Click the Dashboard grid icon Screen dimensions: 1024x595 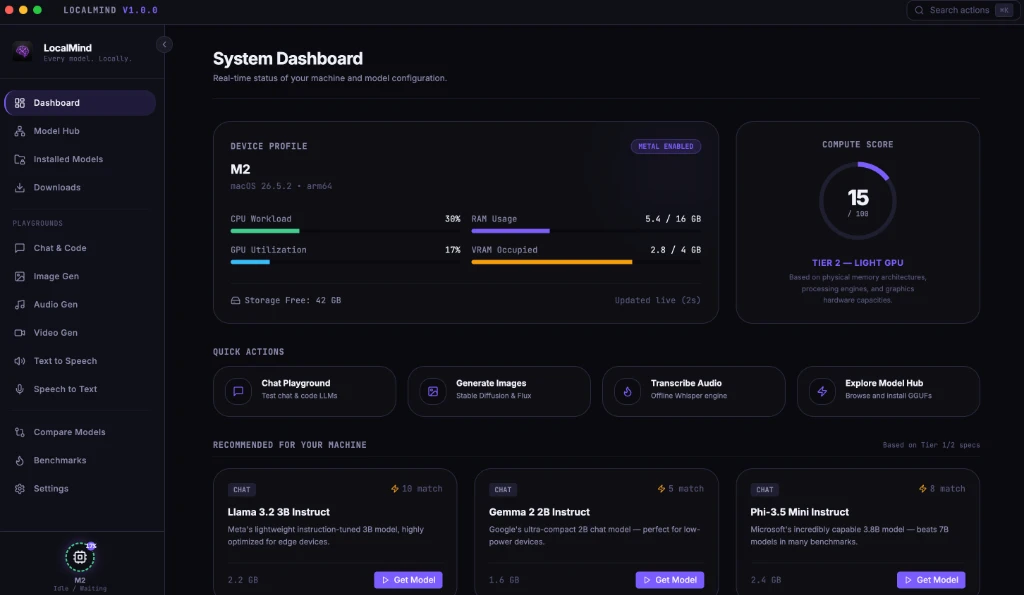pos(20,103)
